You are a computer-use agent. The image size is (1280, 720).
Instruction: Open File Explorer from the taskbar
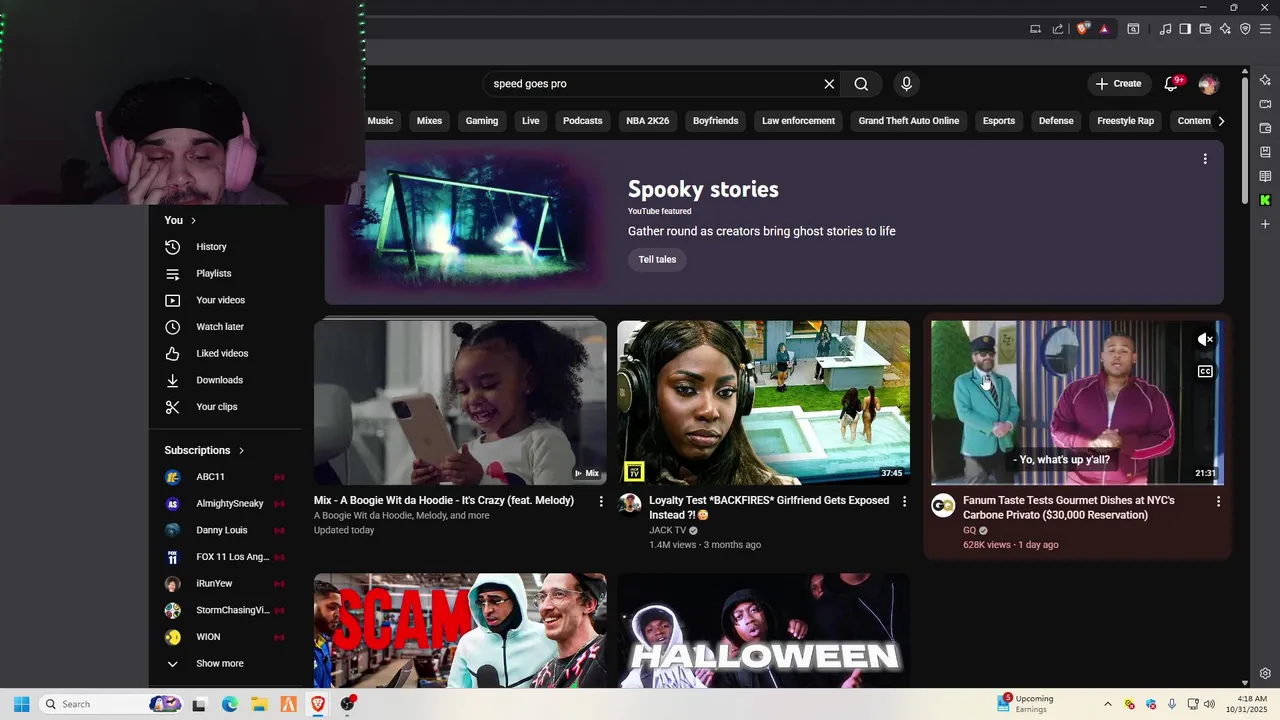click(258, 704)
